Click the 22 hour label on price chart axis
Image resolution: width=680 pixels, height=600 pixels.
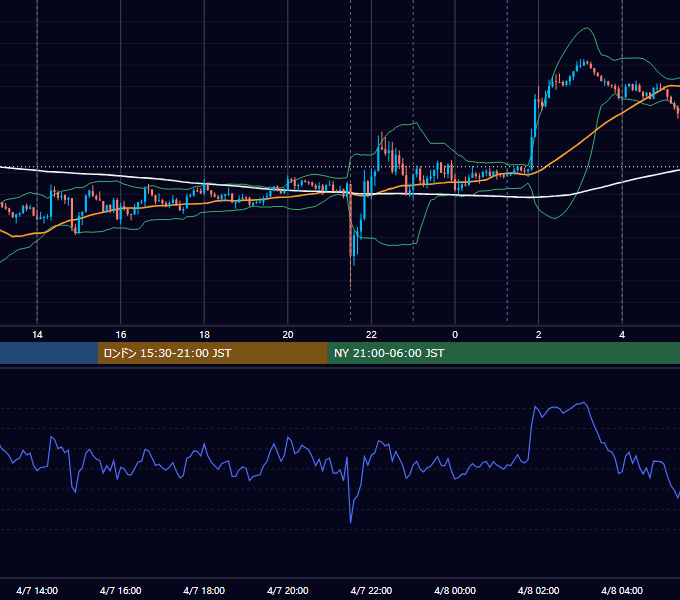pos(371,335)
